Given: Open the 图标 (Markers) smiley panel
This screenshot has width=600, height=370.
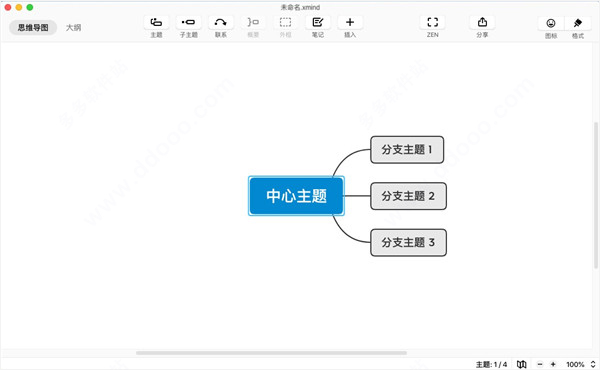Looking at the screenshot, I should pos(551,23).
